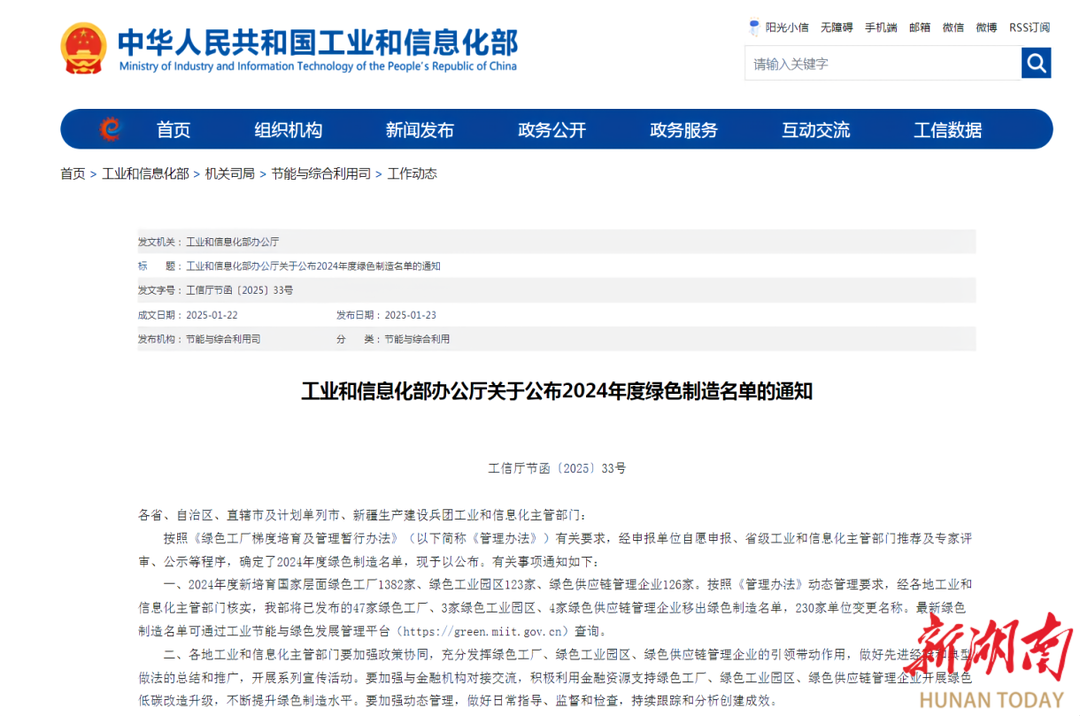Focus the 请输入关键字 search field

[882, 63]
